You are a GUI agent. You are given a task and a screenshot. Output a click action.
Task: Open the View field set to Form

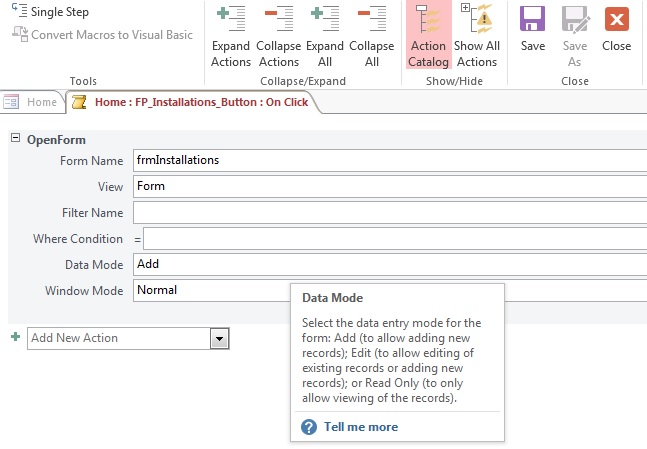coord(390,186)
